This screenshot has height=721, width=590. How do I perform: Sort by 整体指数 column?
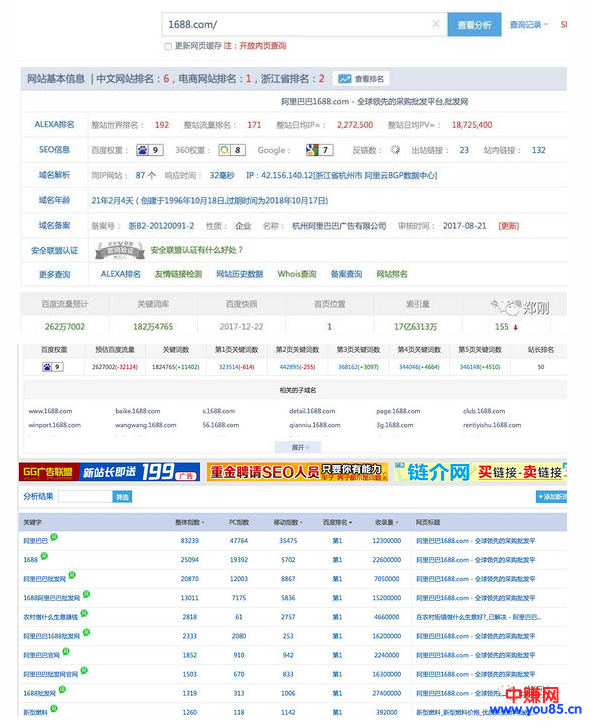point(189,522)
